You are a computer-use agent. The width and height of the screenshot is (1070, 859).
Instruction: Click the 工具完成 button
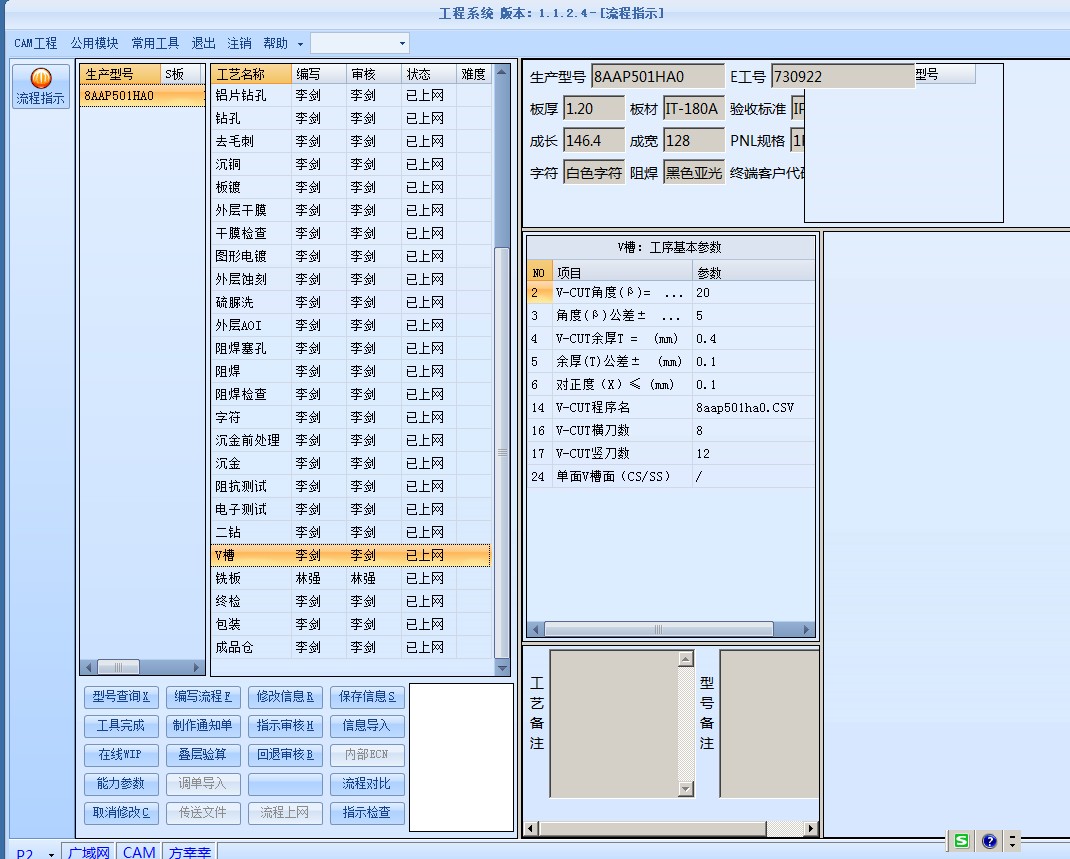(121, 725)
